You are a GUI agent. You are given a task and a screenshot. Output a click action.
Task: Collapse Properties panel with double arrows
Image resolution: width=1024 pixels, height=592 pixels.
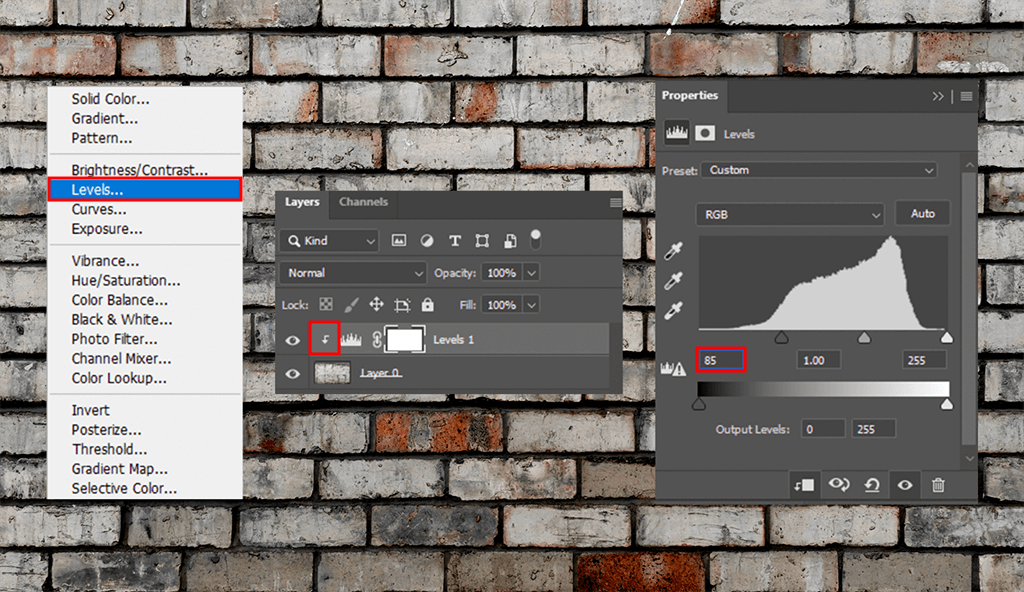(938, 96)
